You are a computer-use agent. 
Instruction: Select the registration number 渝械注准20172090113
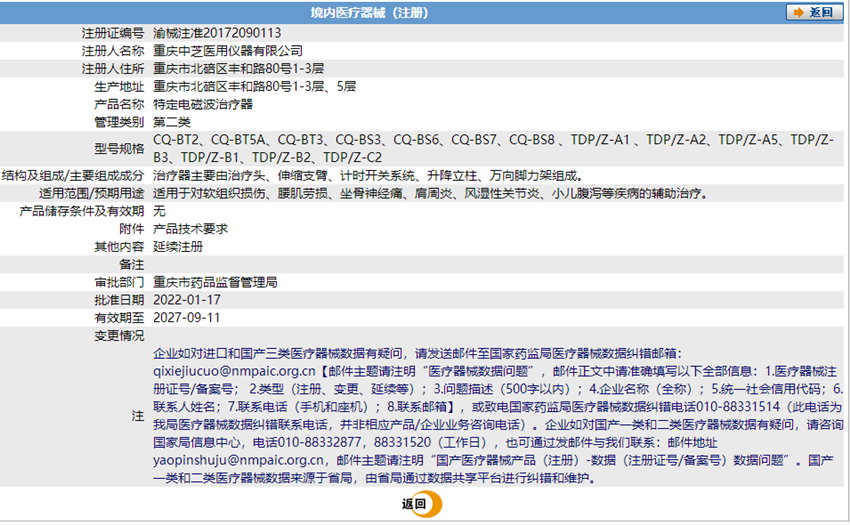(x=217, y=33)
